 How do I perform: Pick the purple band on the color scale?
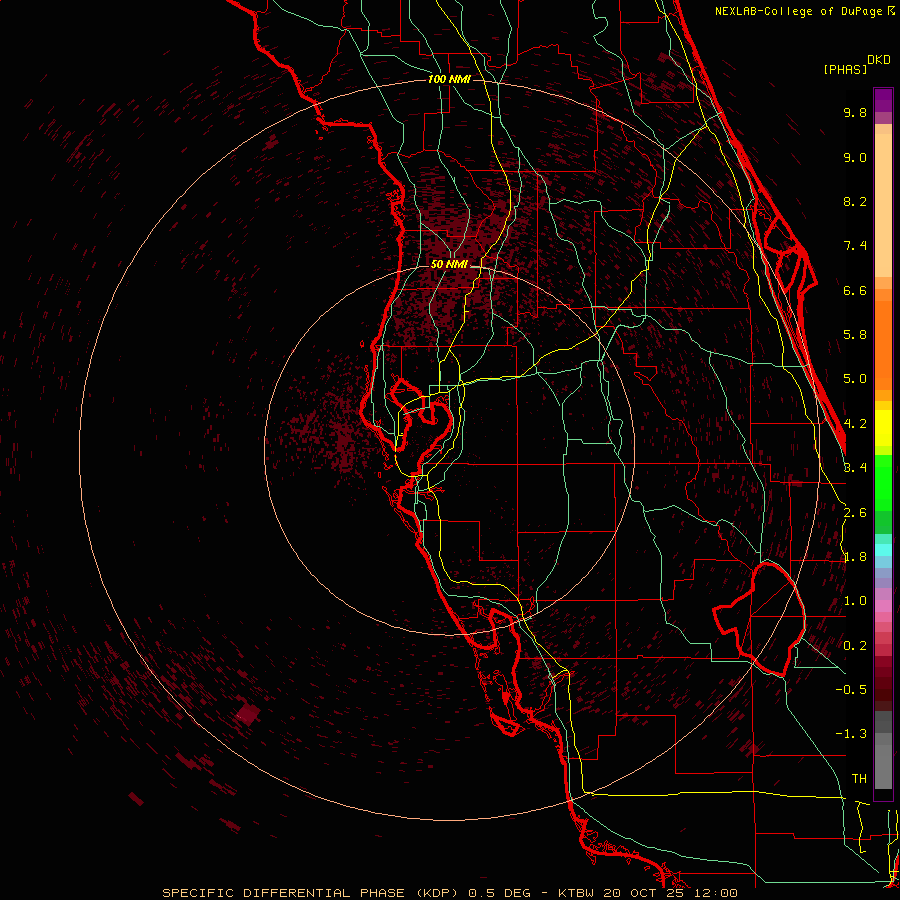pos(883,100)
